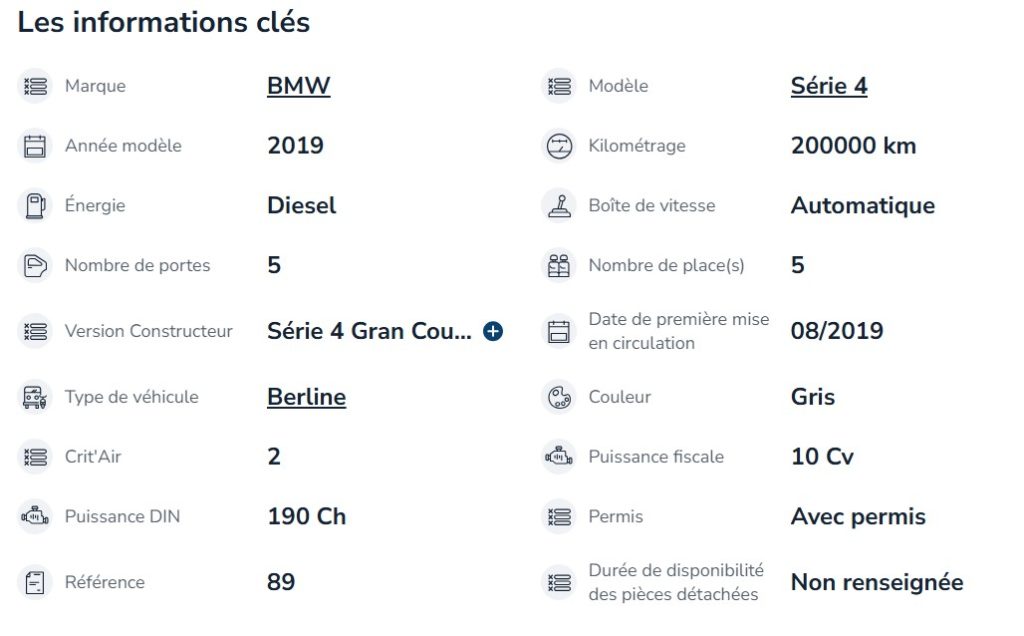Click the paint palette icon beside Couleur

point(558,397)
